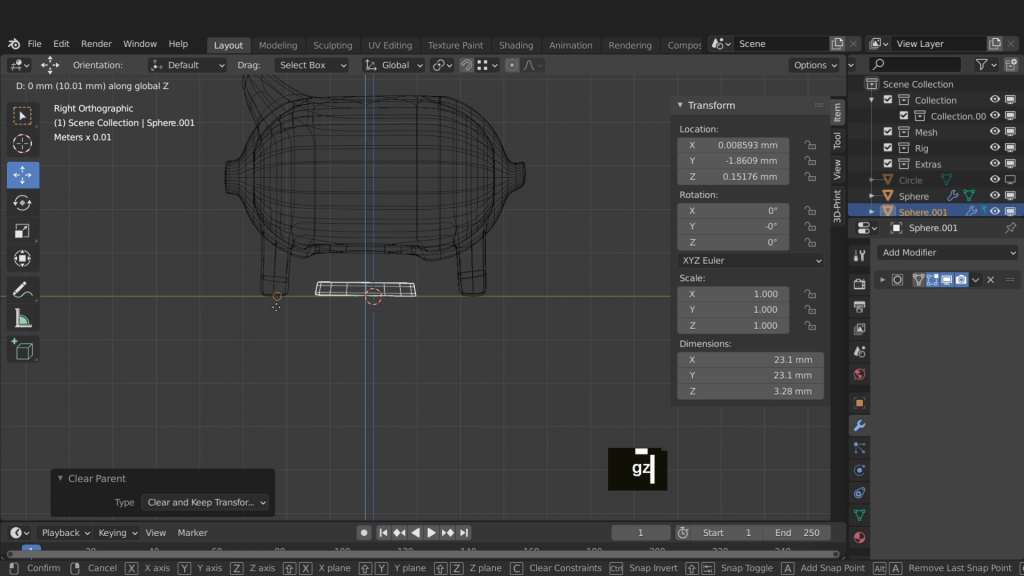Viewport: 1024px width, 576px height.
Task: Select the Scale tool in the toolbar
Action: click(22, 231)
